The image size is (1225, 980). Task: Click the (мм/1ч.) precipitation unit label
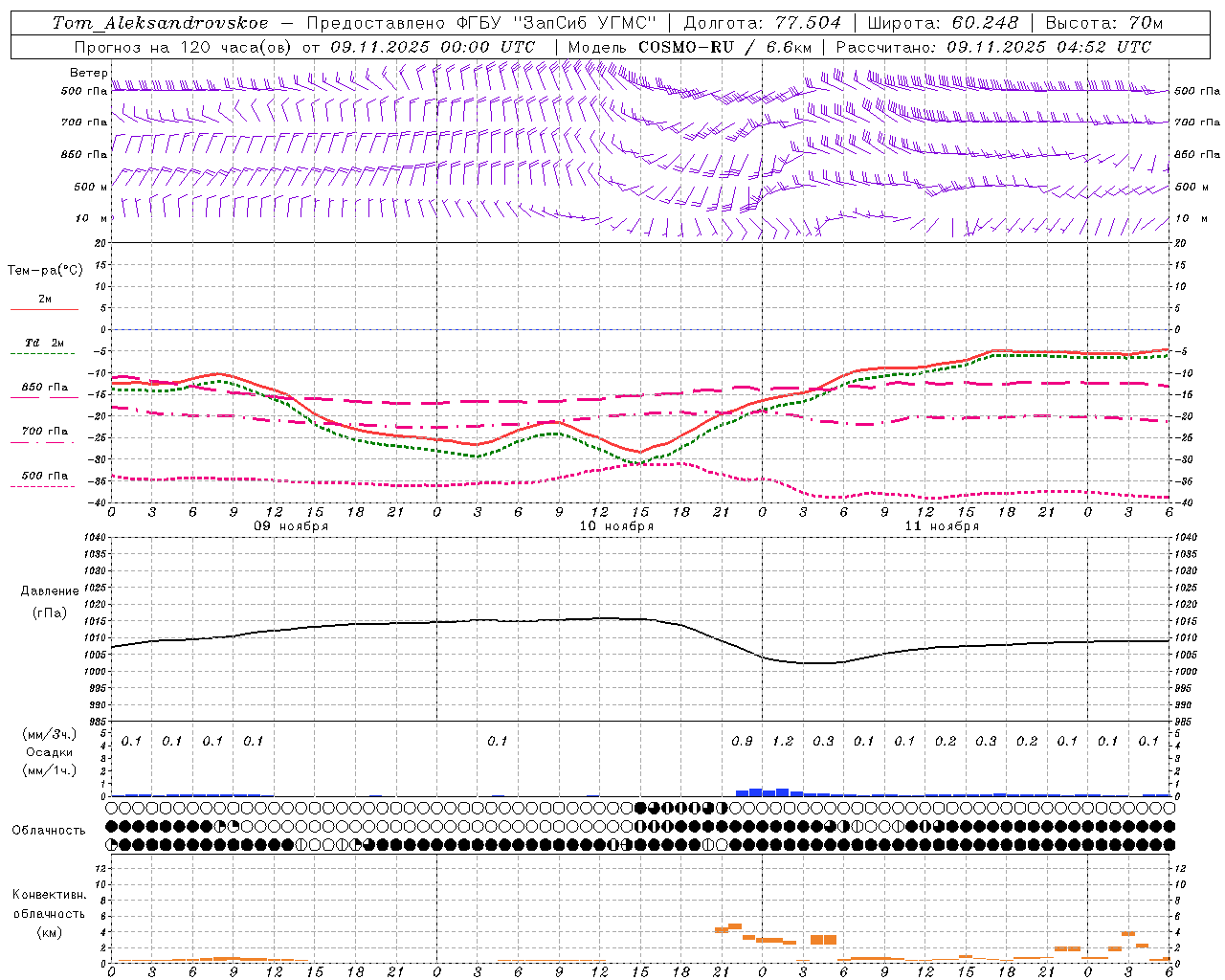coord(49,770)
